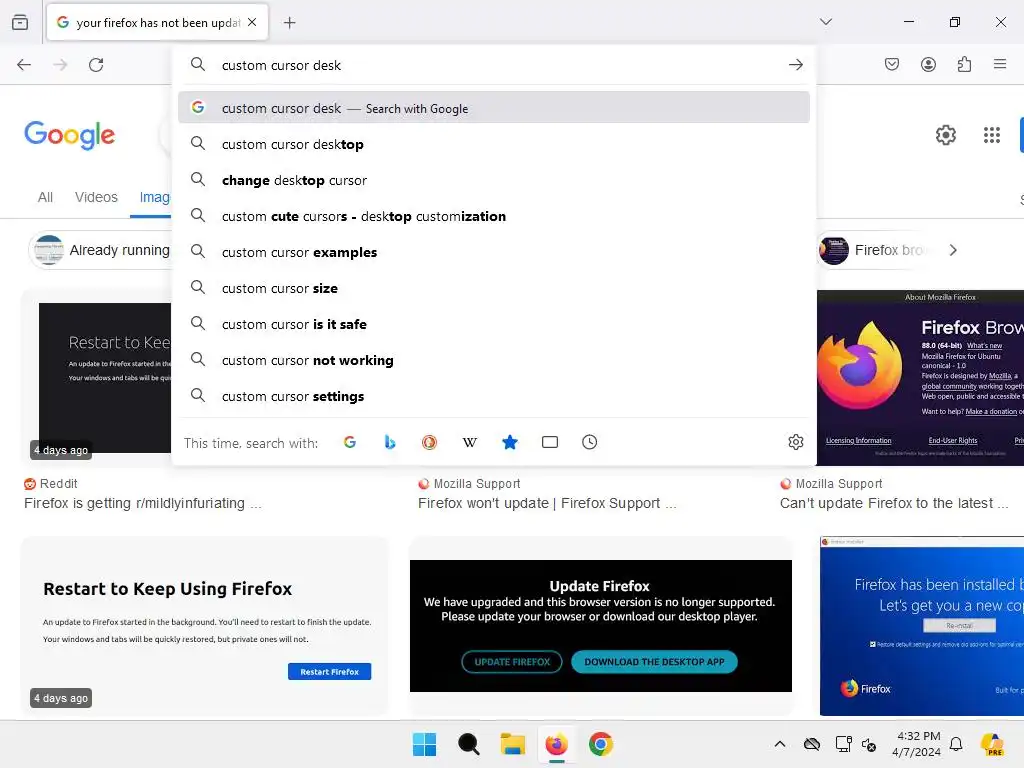Open the Save to Pocket icon
Image resolution: width=1024 pixels, height=768 pixels.
pos(892,64)
